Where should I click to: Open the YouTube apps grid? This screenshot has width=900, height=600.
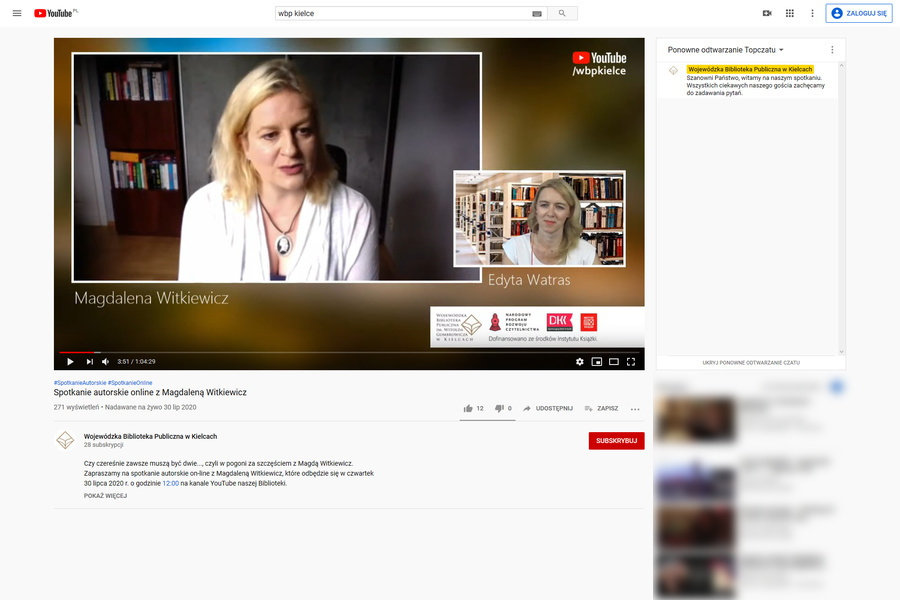(x=789, y=13)
